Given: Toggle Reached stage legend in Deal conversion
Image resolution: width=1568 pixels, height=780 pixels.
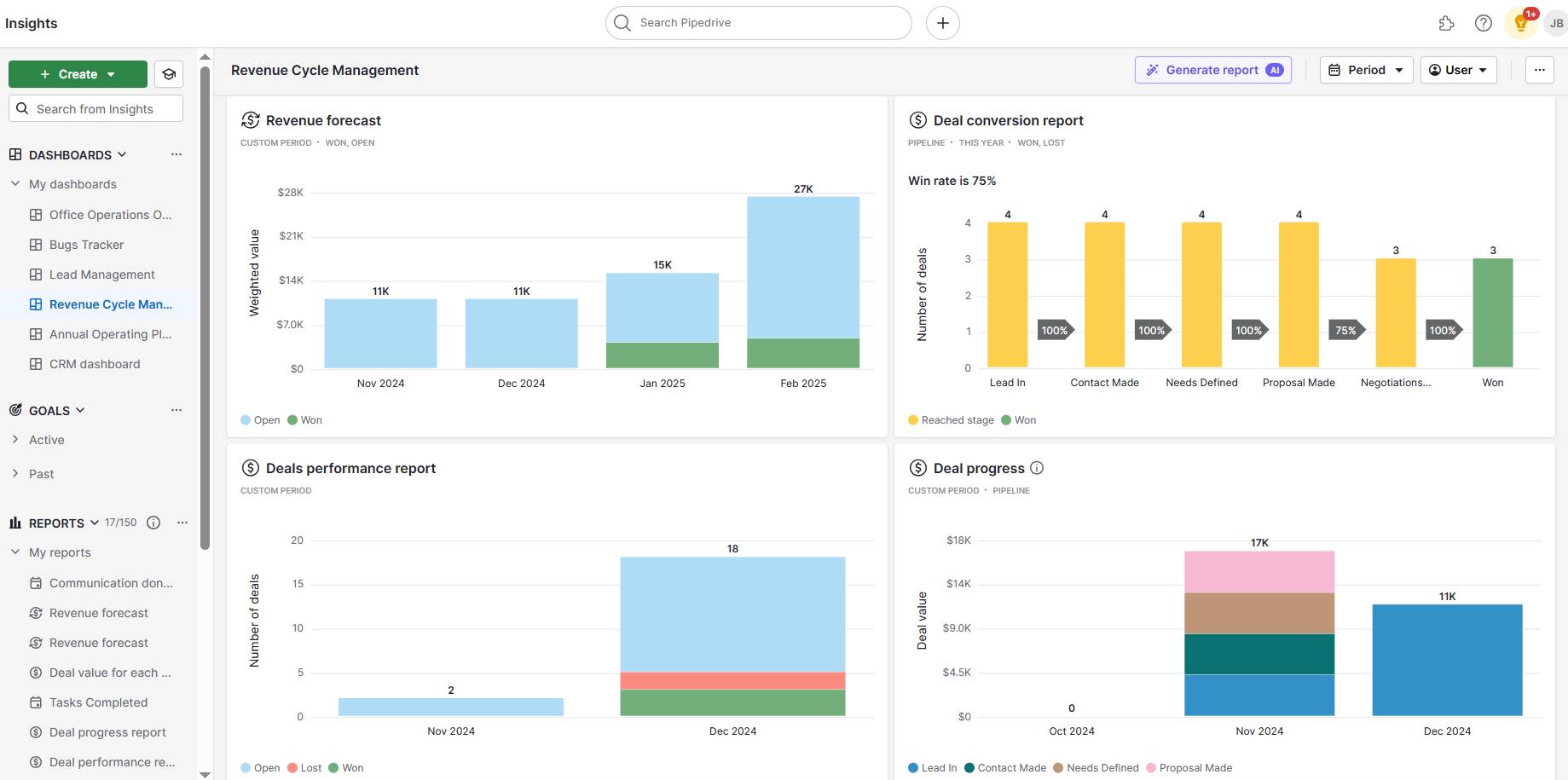Looking at the screenshot, I should pyautogui.click(x=951, y=420).
